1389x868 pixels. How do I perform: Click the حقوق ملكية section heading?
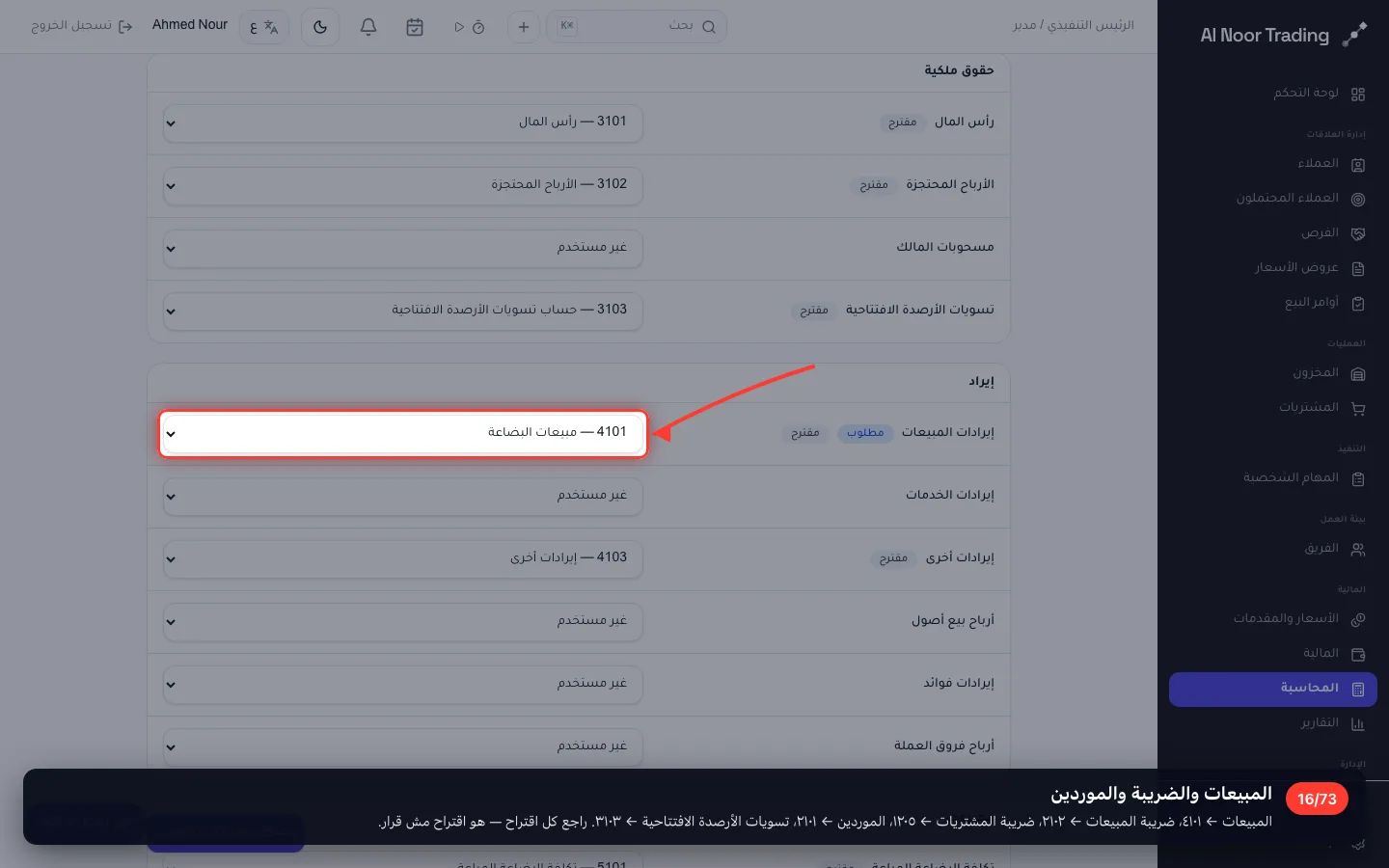click(959, 70)
